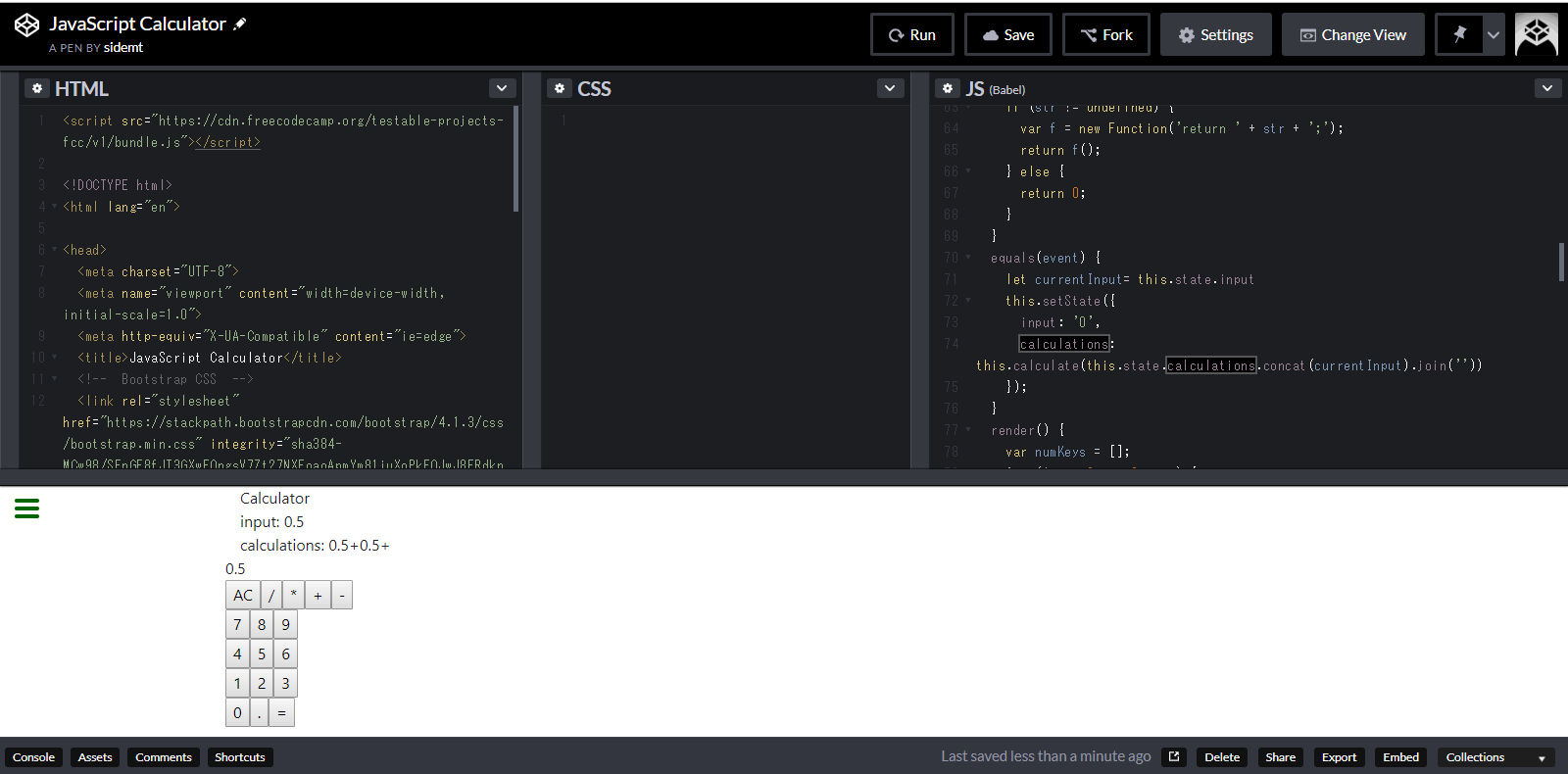Open user avatar profile menu
Screen dimensions: 1568x774
(x=1536, y=34)
